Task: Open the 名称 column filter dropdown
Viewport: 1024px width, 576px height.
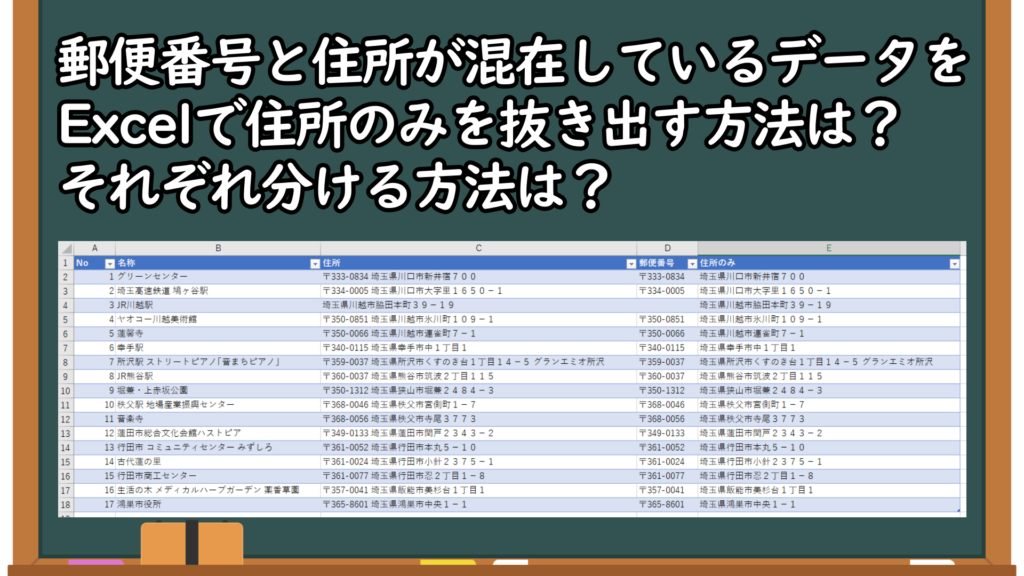Action: click(x=314, y=263)
